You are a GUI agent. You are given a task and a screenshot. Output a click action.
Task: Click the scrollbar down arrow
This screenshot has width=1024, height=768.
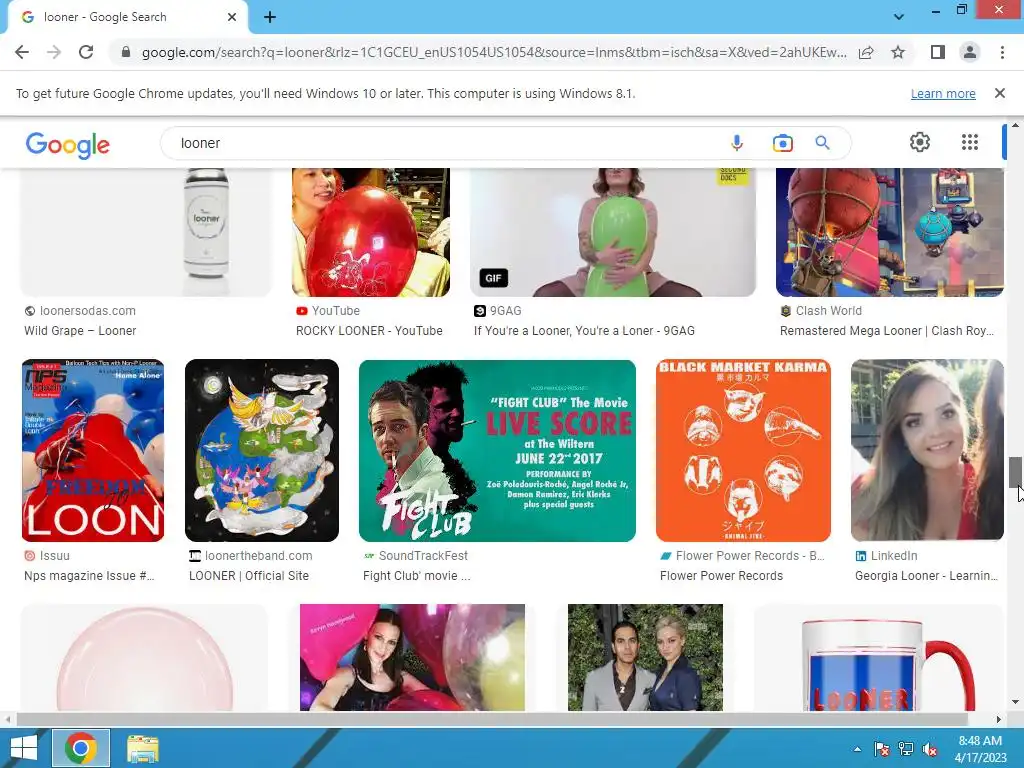[x=1015, y=702]
